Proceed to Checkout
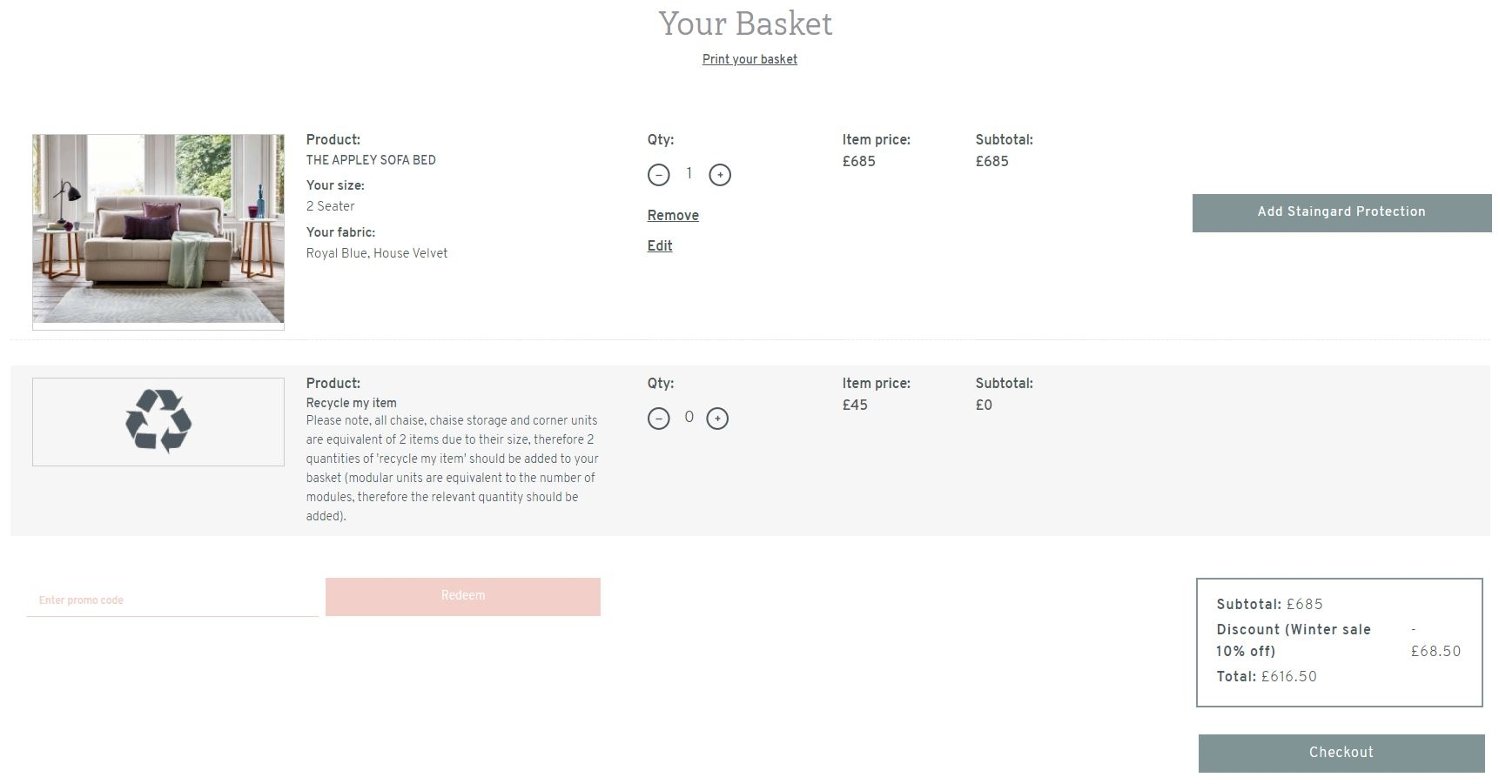 tap(1341, 753)
